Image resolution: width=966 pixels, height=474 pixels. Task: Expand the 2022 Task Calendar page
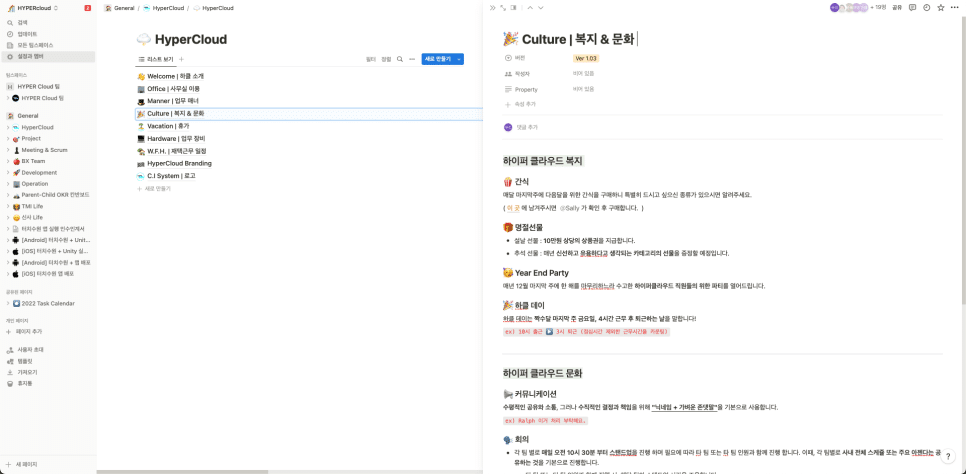click(7, 303)
